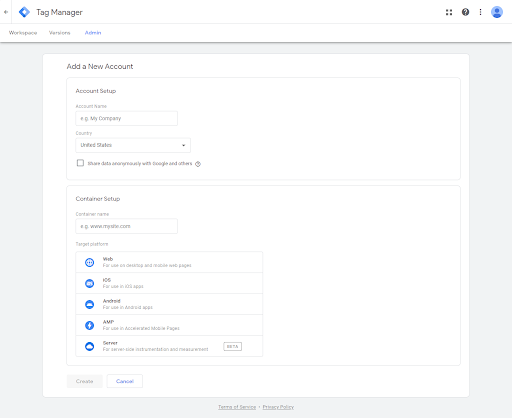512x418 pixels.
Task: Click the Account Name input field
Action: coord(127,118)
